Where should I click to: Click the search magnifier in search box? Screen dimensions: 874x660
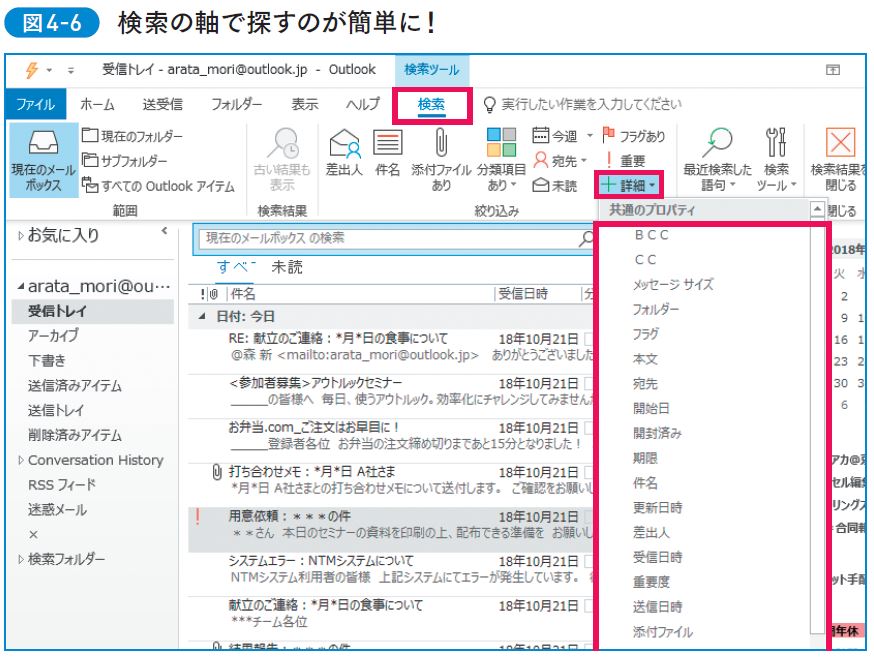tap(586, 239)
